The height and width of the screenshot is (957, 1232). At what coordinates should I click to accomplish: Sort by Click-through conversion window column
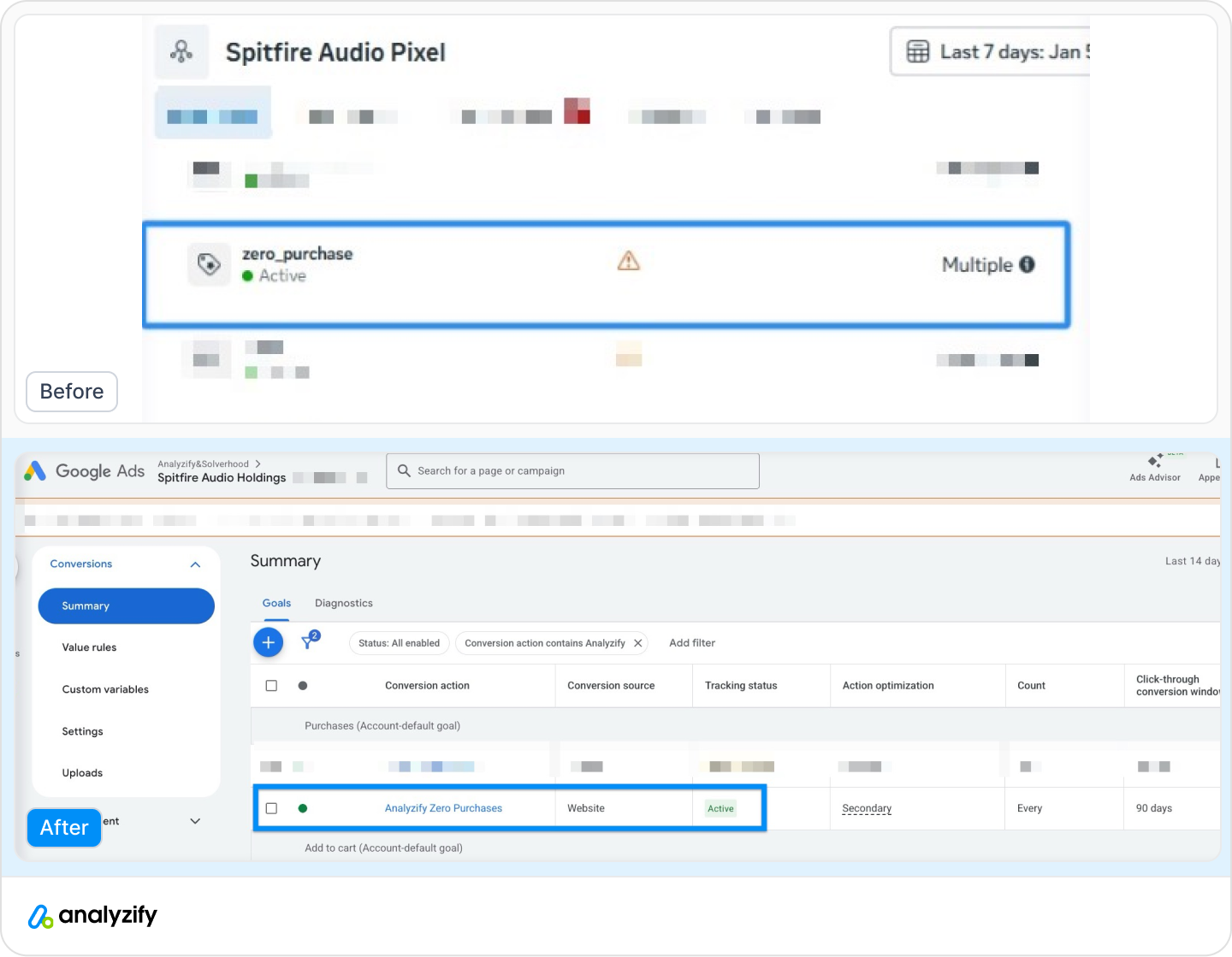(1177, 686)
